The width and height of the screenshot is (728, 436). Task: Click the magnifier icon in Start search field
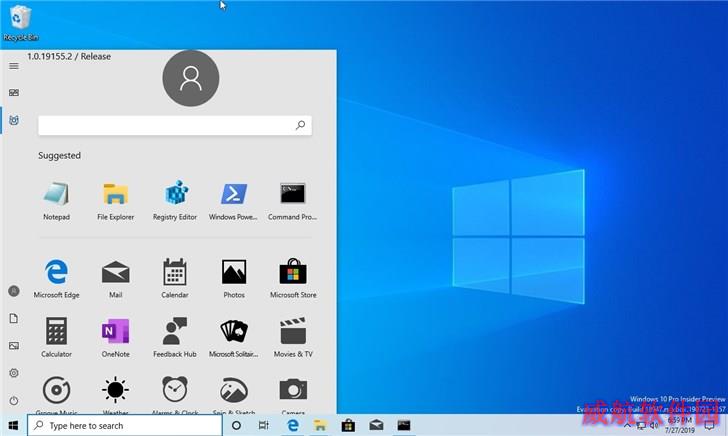coord(300,125)
